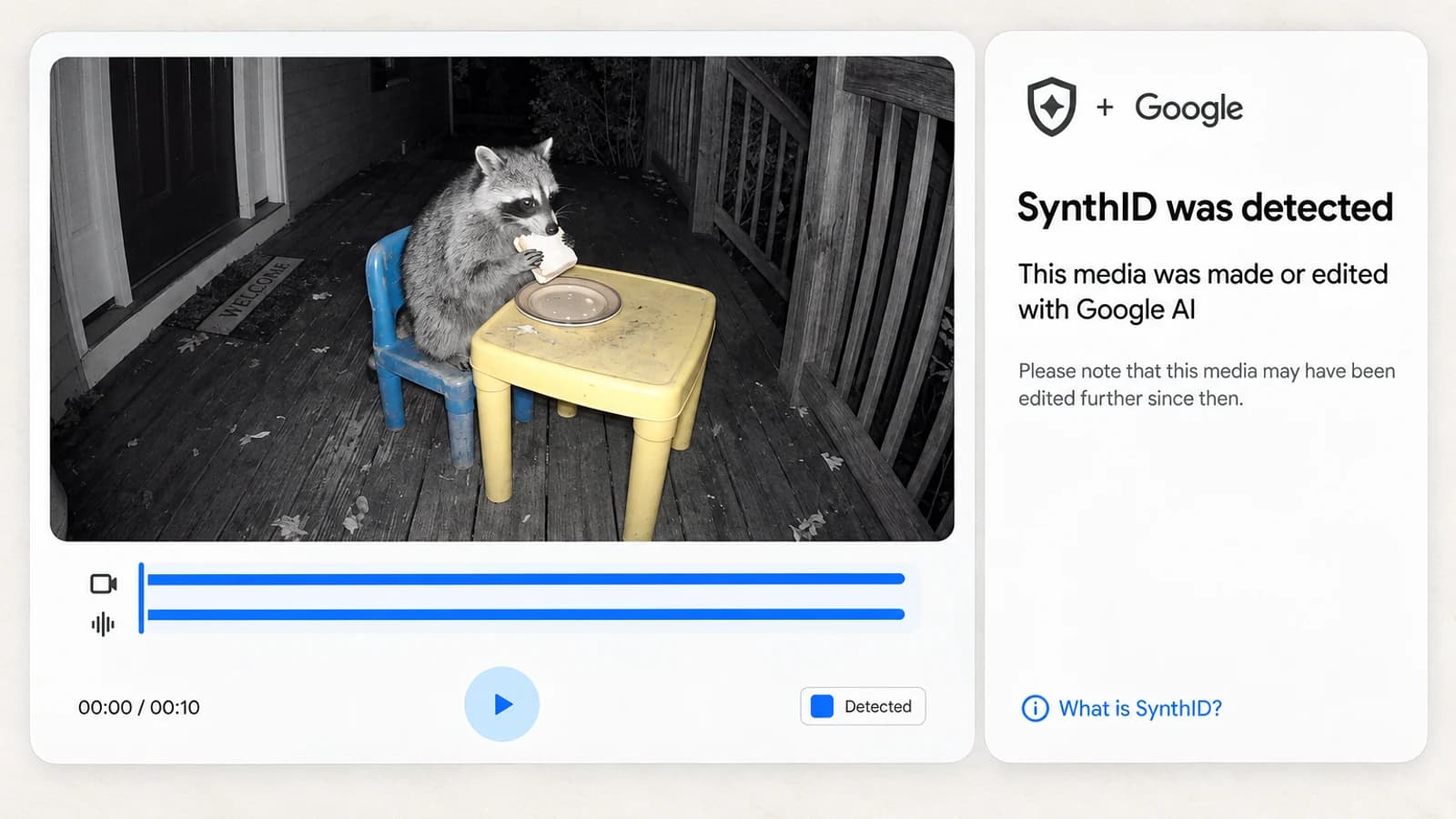
Task: Play the video with the play button
Action: (x=501, y=704)
